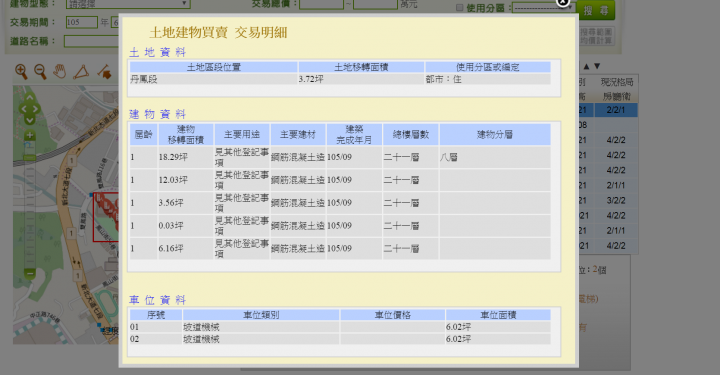This screenshot has height=375, width=720.
Task: Click the 建築完成年月 column header
Action: [354, 134]
